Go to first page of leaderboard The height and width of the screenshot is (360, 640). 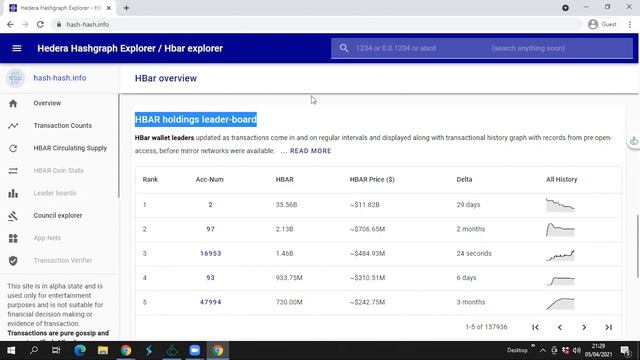pos(535,327)
